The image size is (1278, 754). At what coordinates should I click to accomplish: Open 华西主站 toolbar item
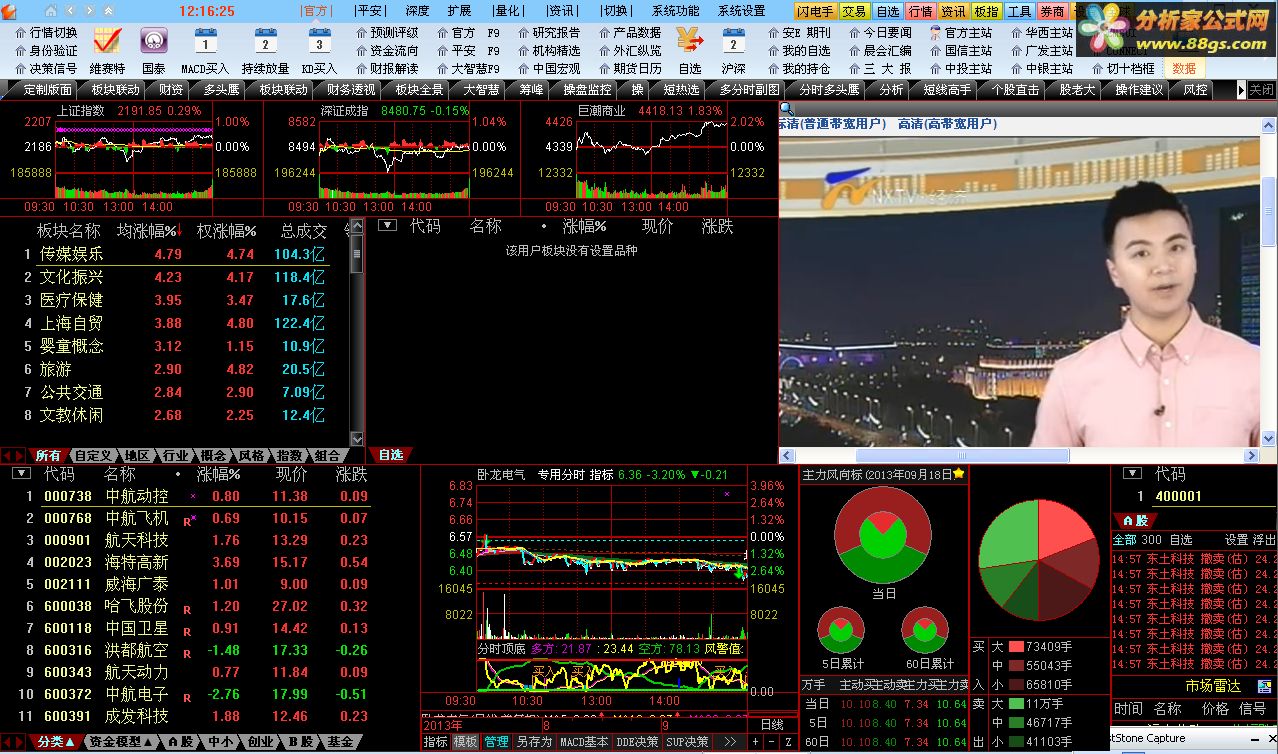coord(1042,32)
